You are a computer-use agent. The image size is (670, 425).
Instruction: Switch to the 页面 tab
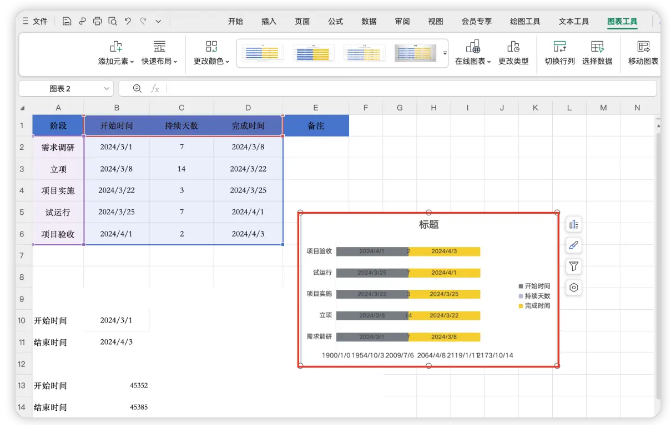tap(302, 21)
